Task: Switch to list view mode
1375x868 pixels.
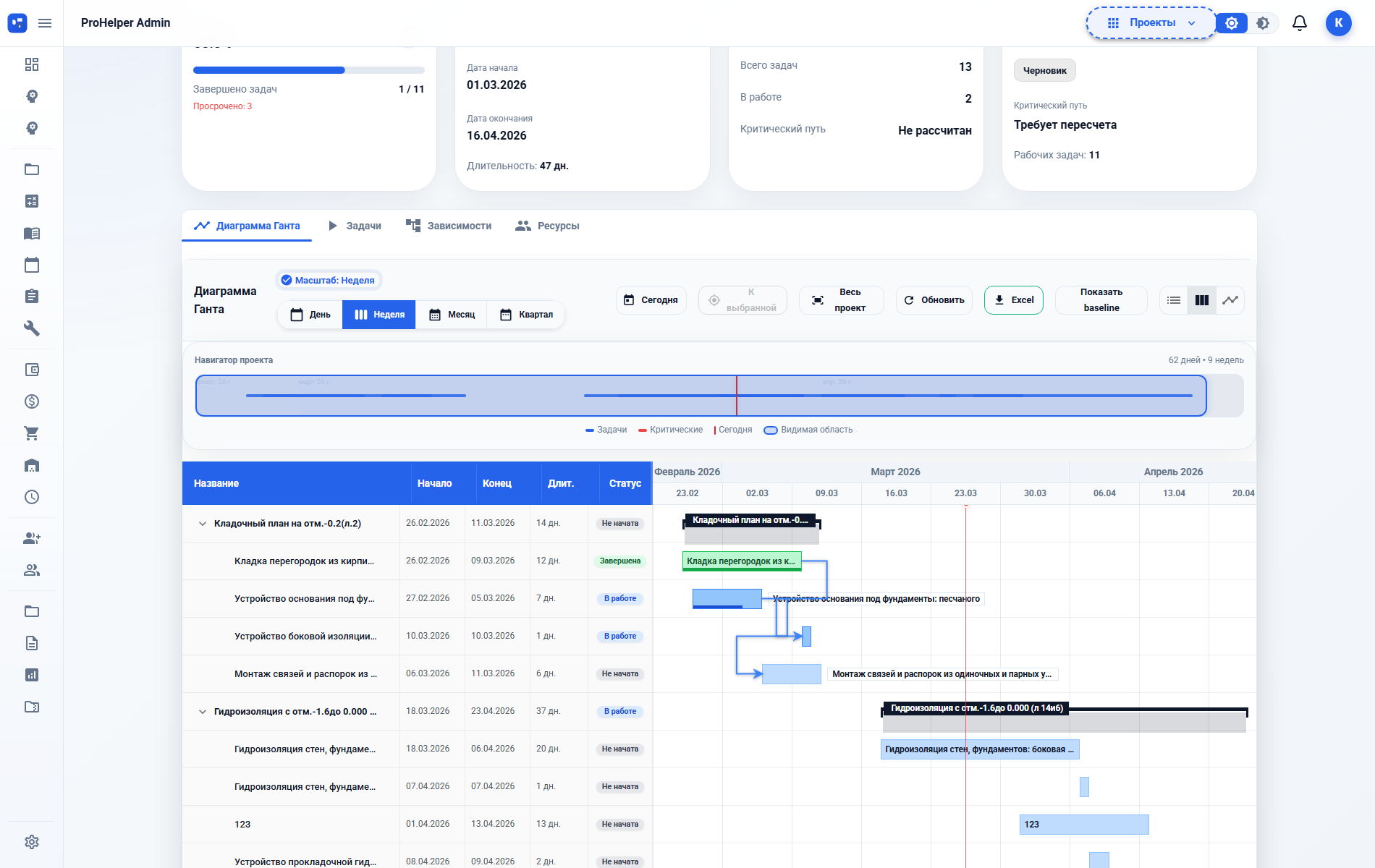Action: pyautogui.click(x=1174, y=300)
